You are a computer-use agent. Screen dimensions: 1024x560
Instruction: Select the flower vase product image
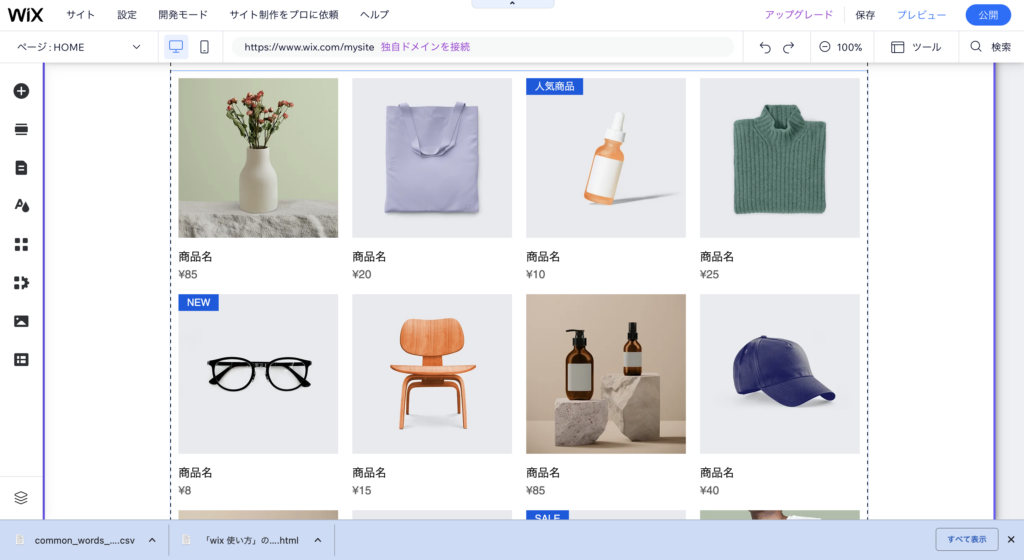(x=258, y=158)
